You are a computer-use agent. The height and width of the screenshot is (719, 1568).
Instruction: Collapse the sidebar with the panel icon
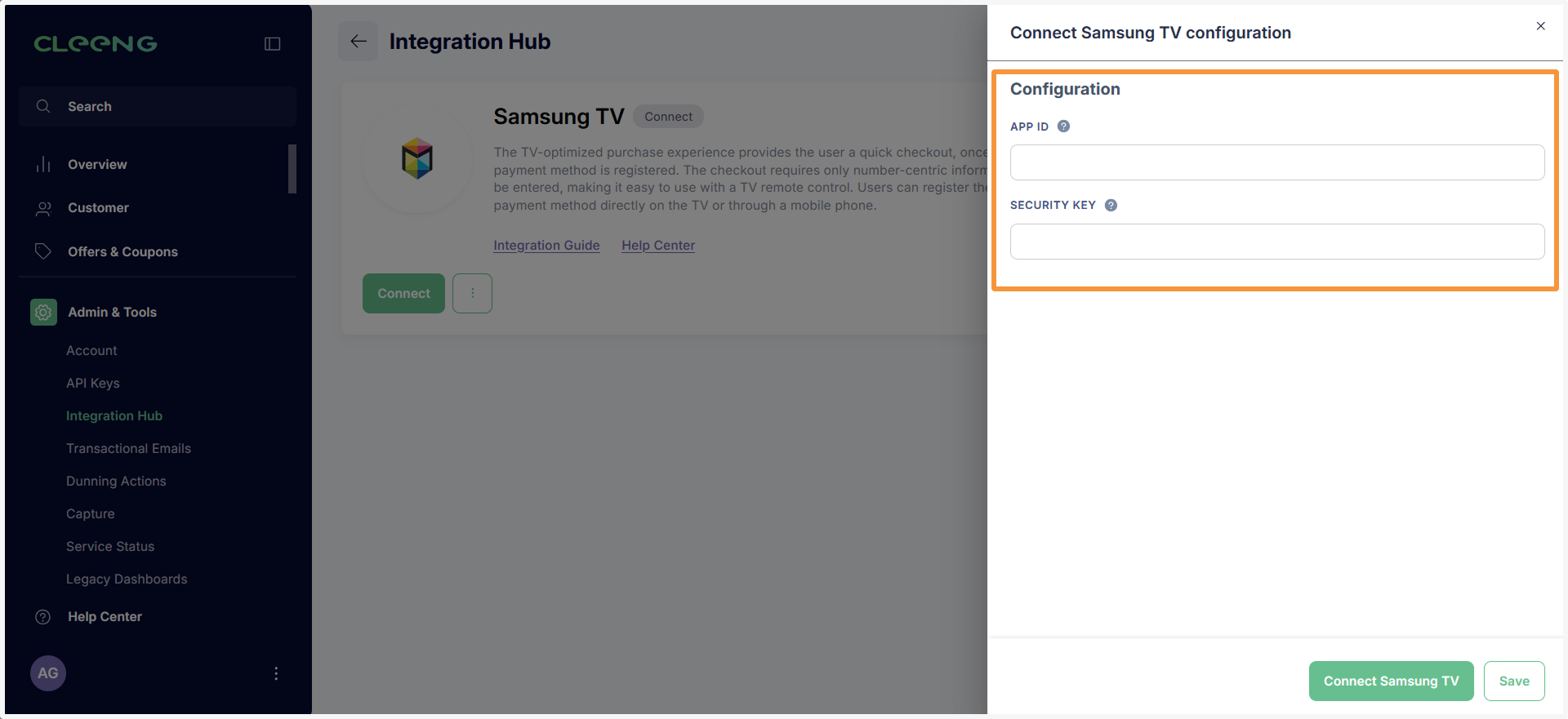273,44
